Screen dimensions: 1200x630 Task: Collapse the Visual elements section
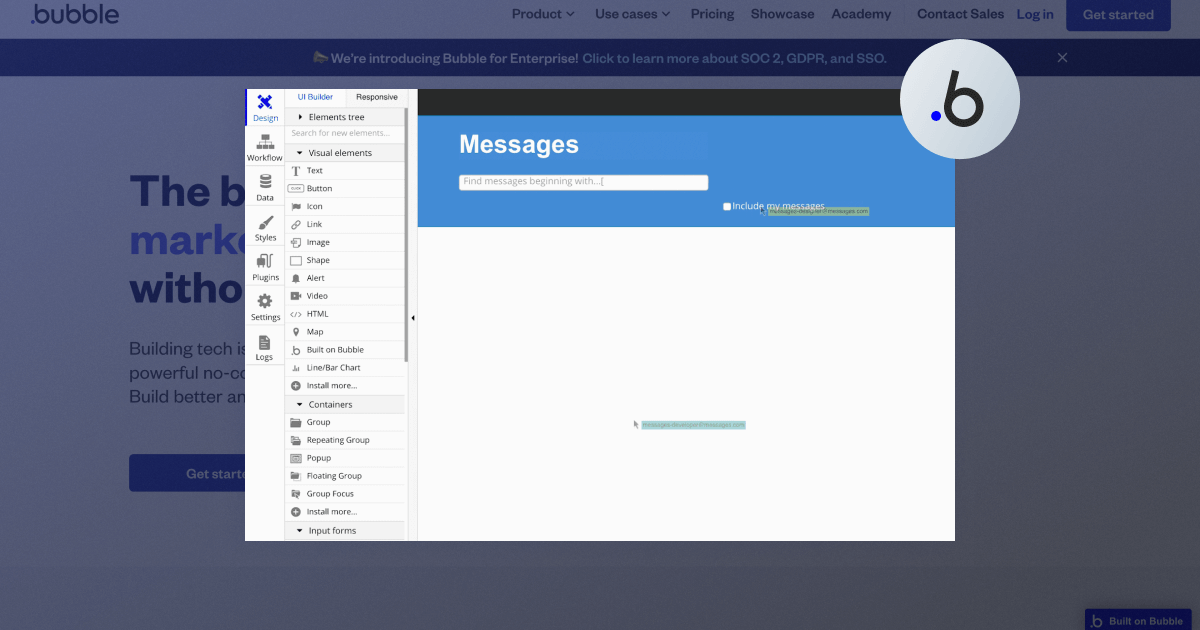[297, 152]
